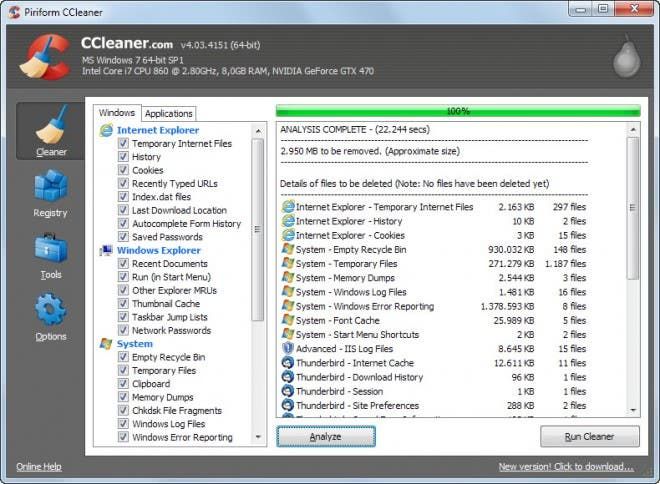Click options list scroll up arrow
Screen dimensions: 660x484
coord(258,131)
